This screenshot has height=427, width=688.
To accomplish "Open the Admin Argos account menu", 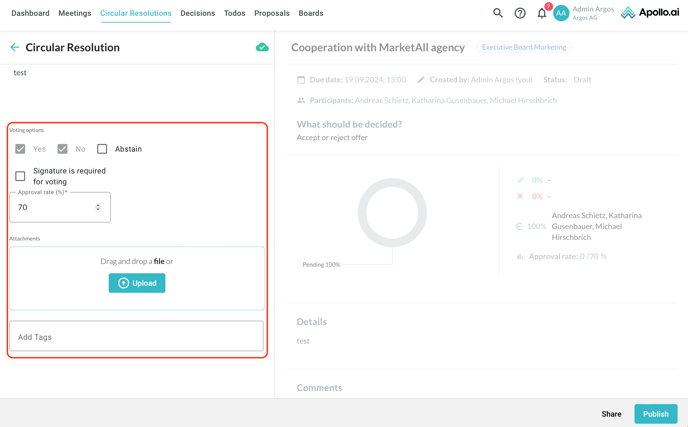I will pos(593,13).
